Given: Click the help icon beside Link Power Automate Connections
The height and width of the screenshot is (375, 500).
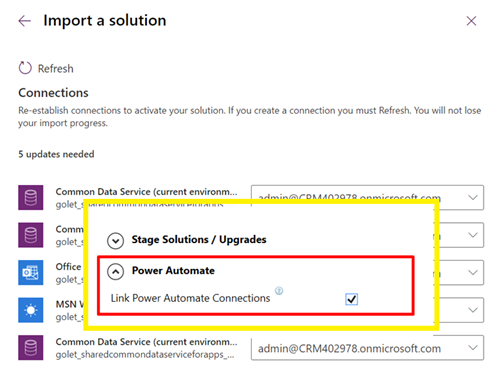Looking at the screenshot, I should tap(279, 291).
